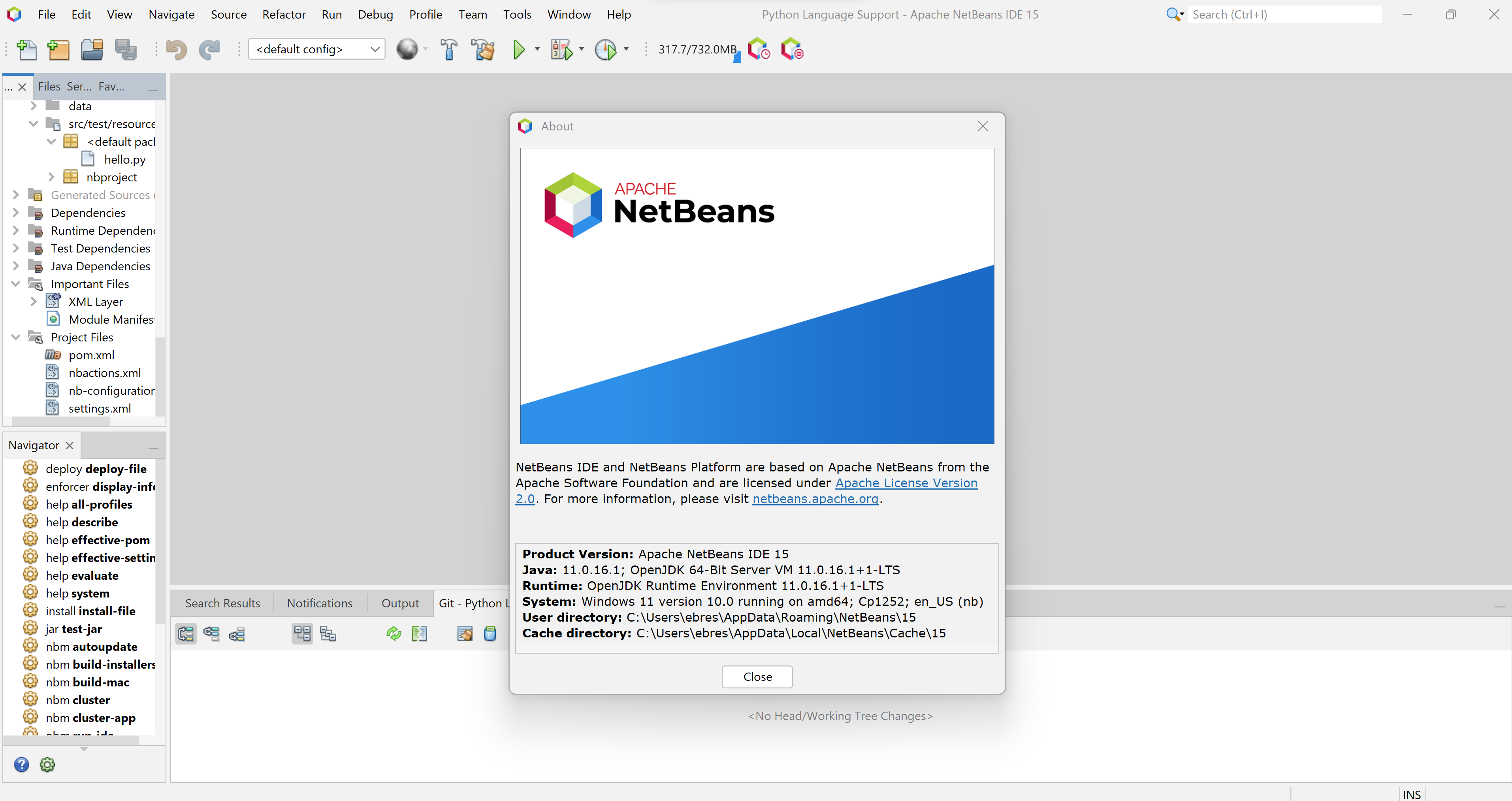This screenshot has width=1512, height=801.
Task: Click the blue help question mark in Navigator
Action: click(22, 764)
